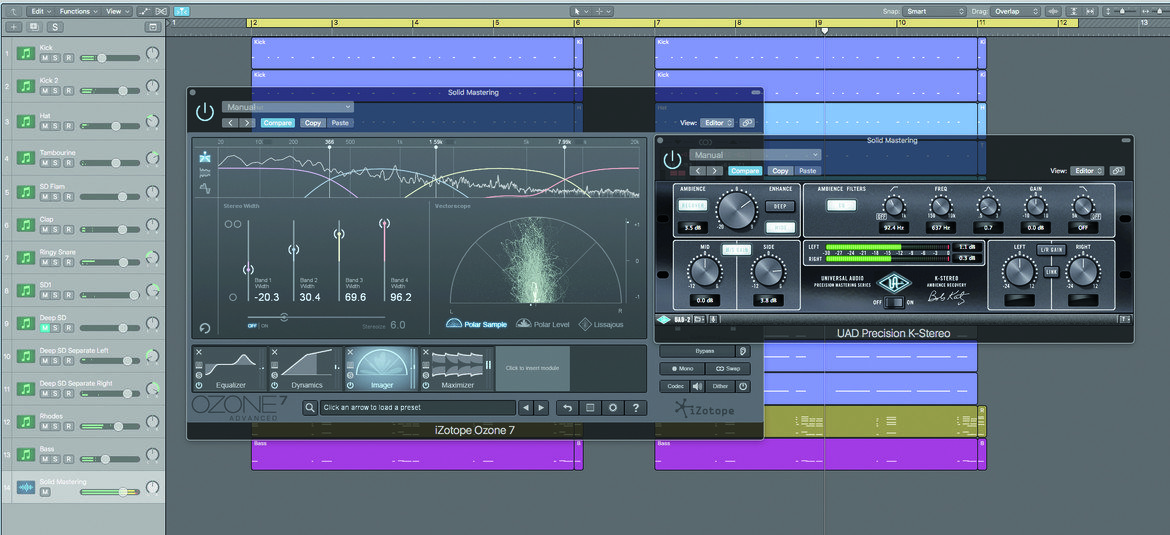The height and width of the screenshot is (535, 1170).
Task: Toggle the Equalizer module power
Action: coord(199,385)
